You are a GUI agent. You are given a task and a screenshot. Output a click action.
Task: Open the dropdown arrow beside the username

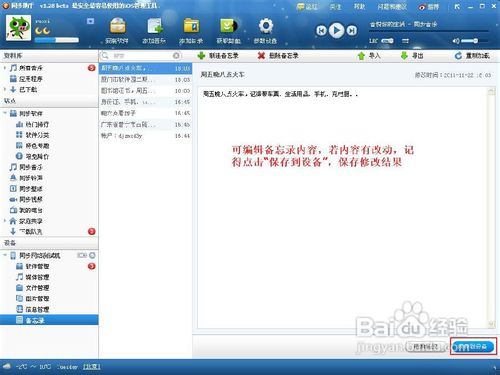(x=90, y=21)
